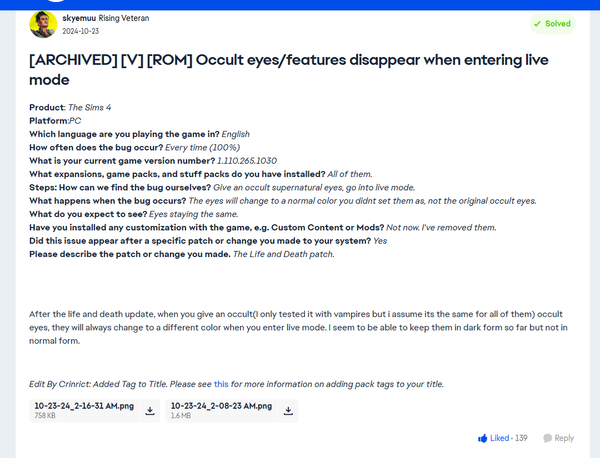Click the Reply button text
Viewport: 600px width, 458px height.
[564, 438]
